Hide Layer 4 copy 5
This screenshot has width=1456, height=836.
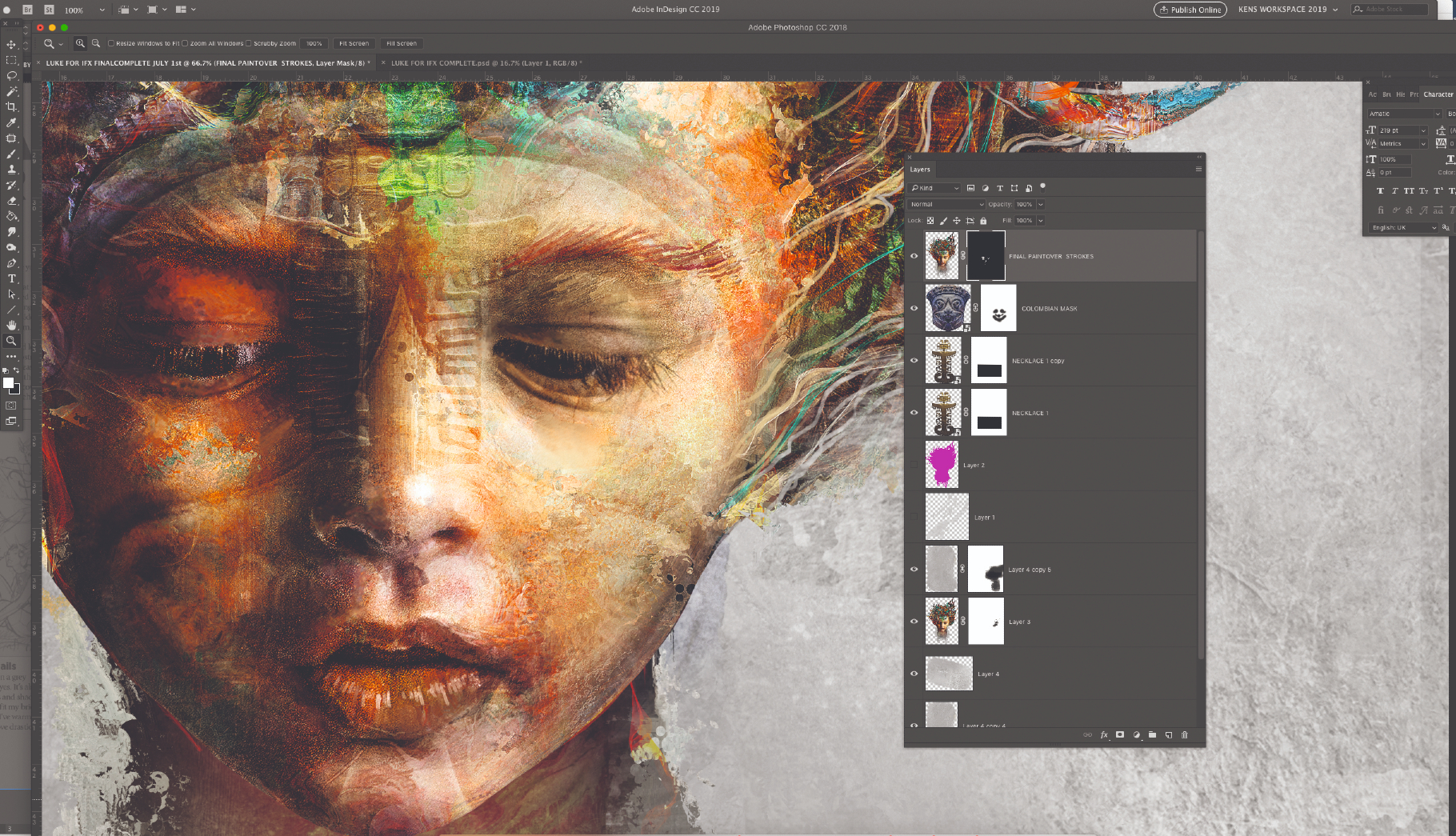(x=914, y=569)
